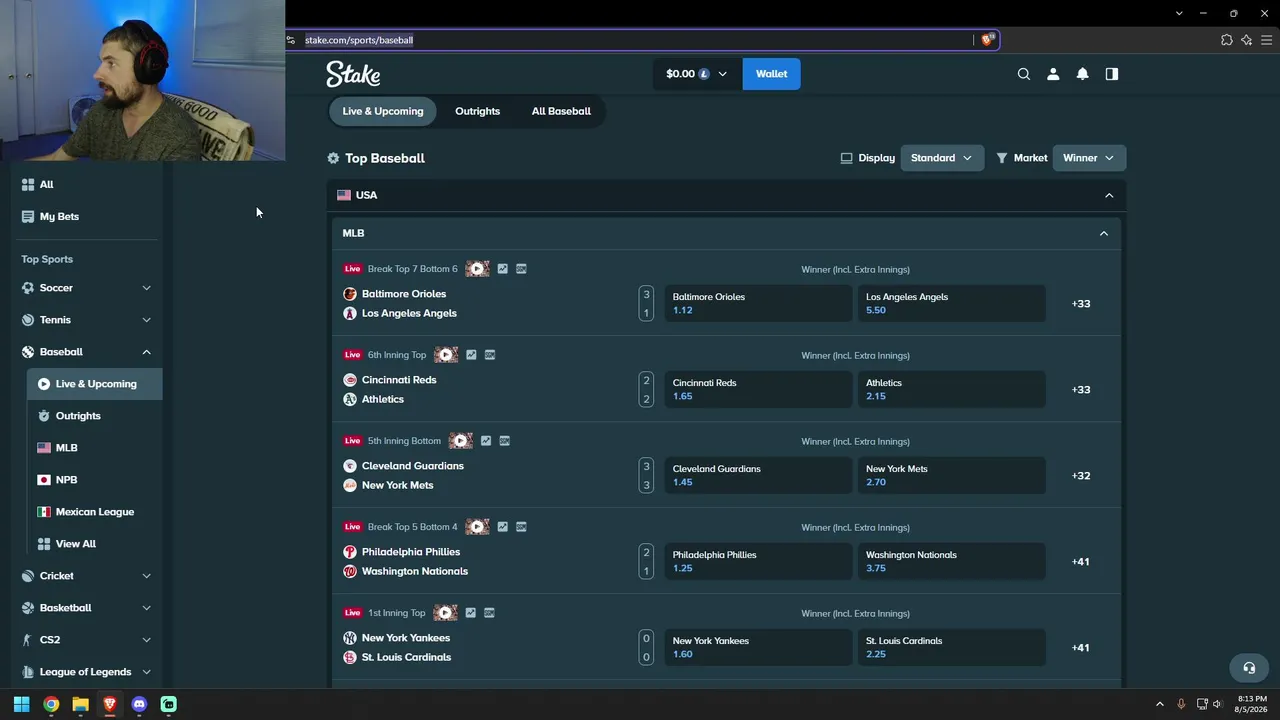Switch to the Outrights tab

point(477,111)
